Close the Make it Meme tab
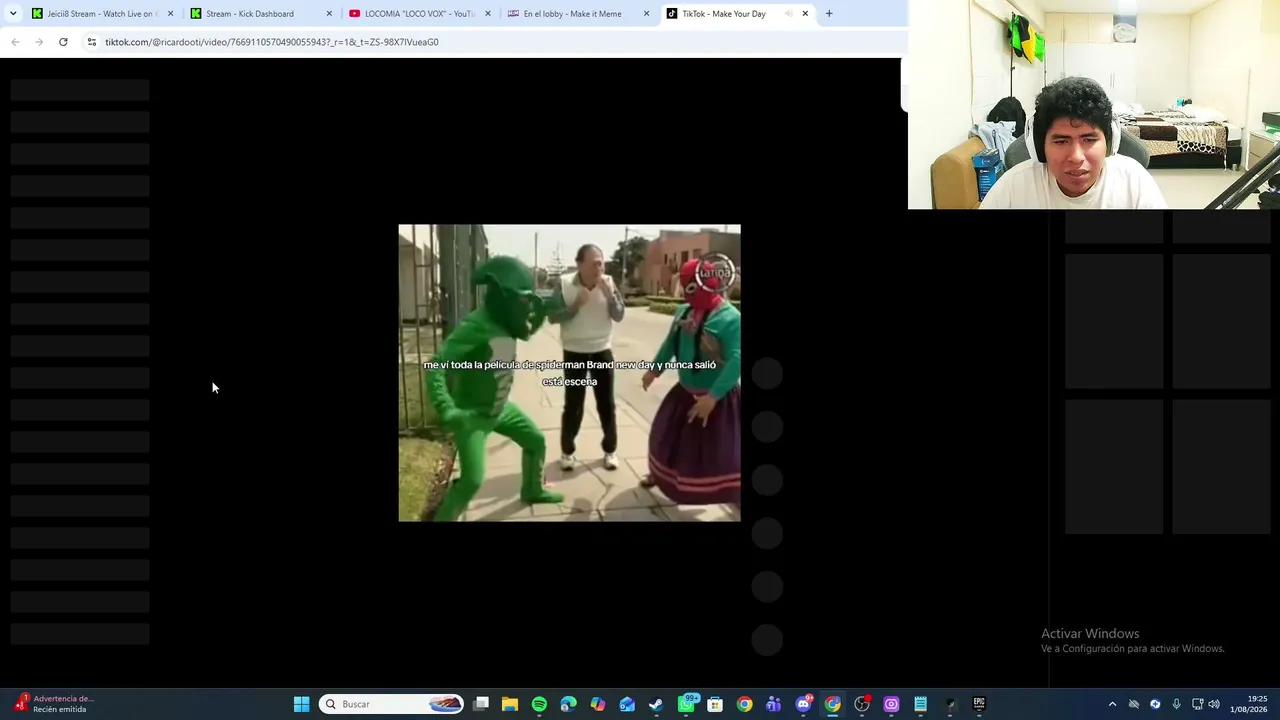 (646, 14)
